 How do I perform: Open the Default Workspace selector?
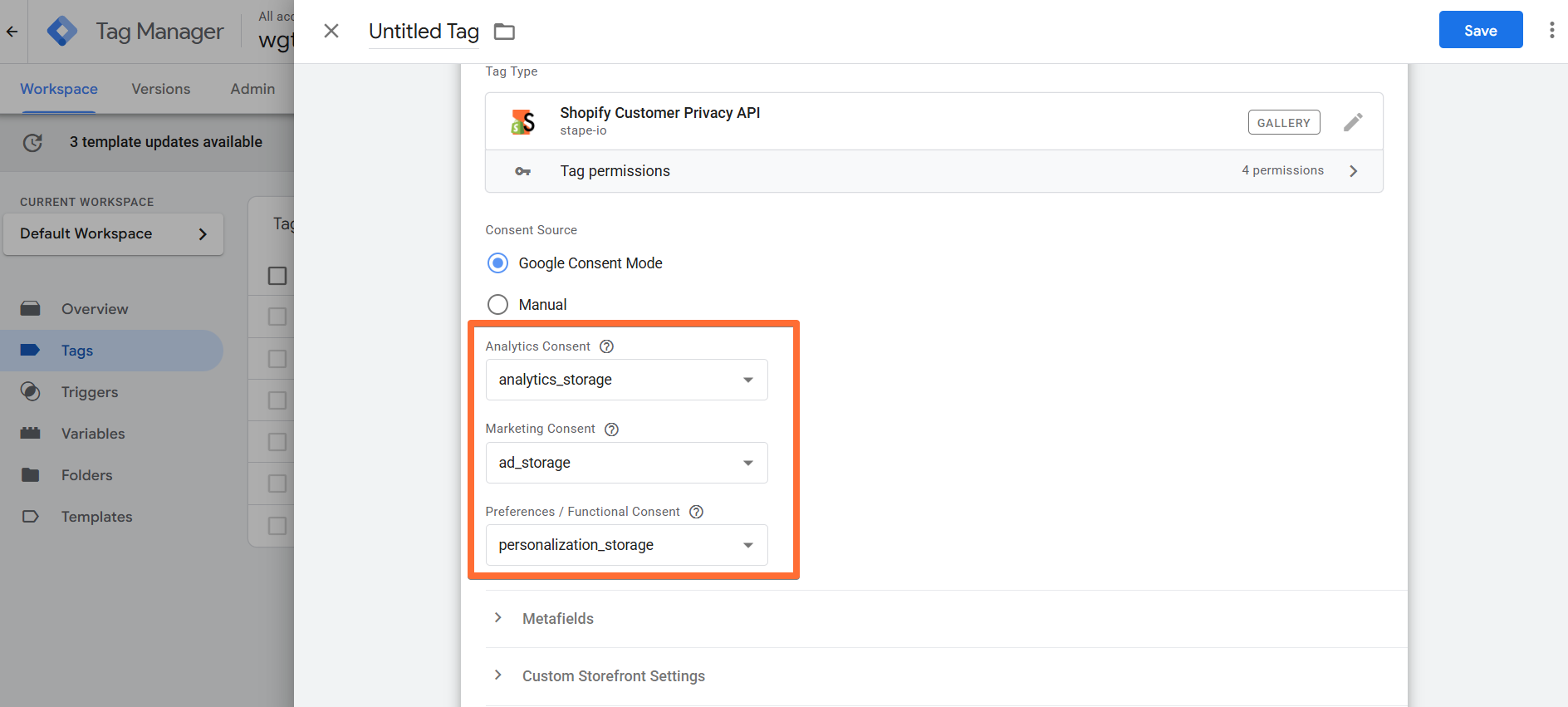pos(113,234)
